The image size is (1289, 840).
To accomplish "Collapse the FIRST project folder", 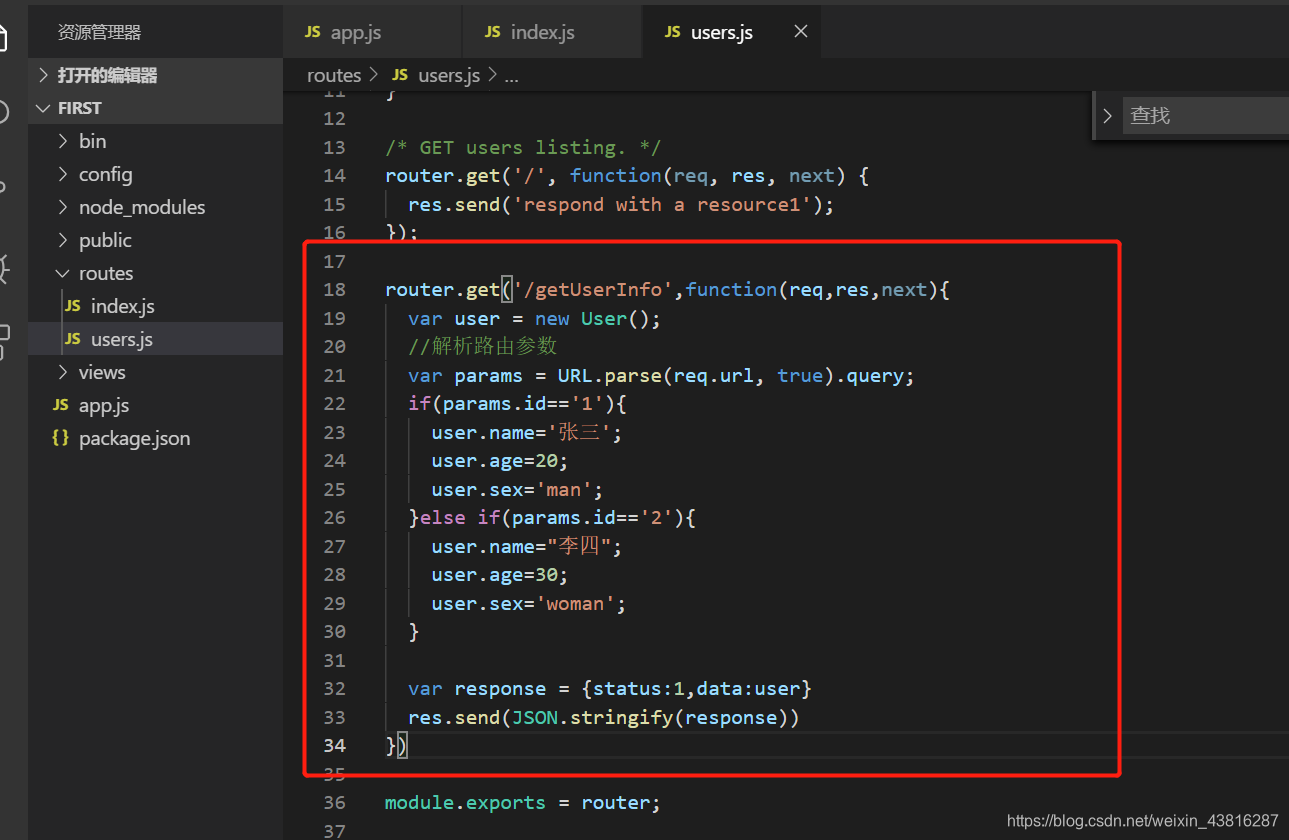I will tap(155, 108).
